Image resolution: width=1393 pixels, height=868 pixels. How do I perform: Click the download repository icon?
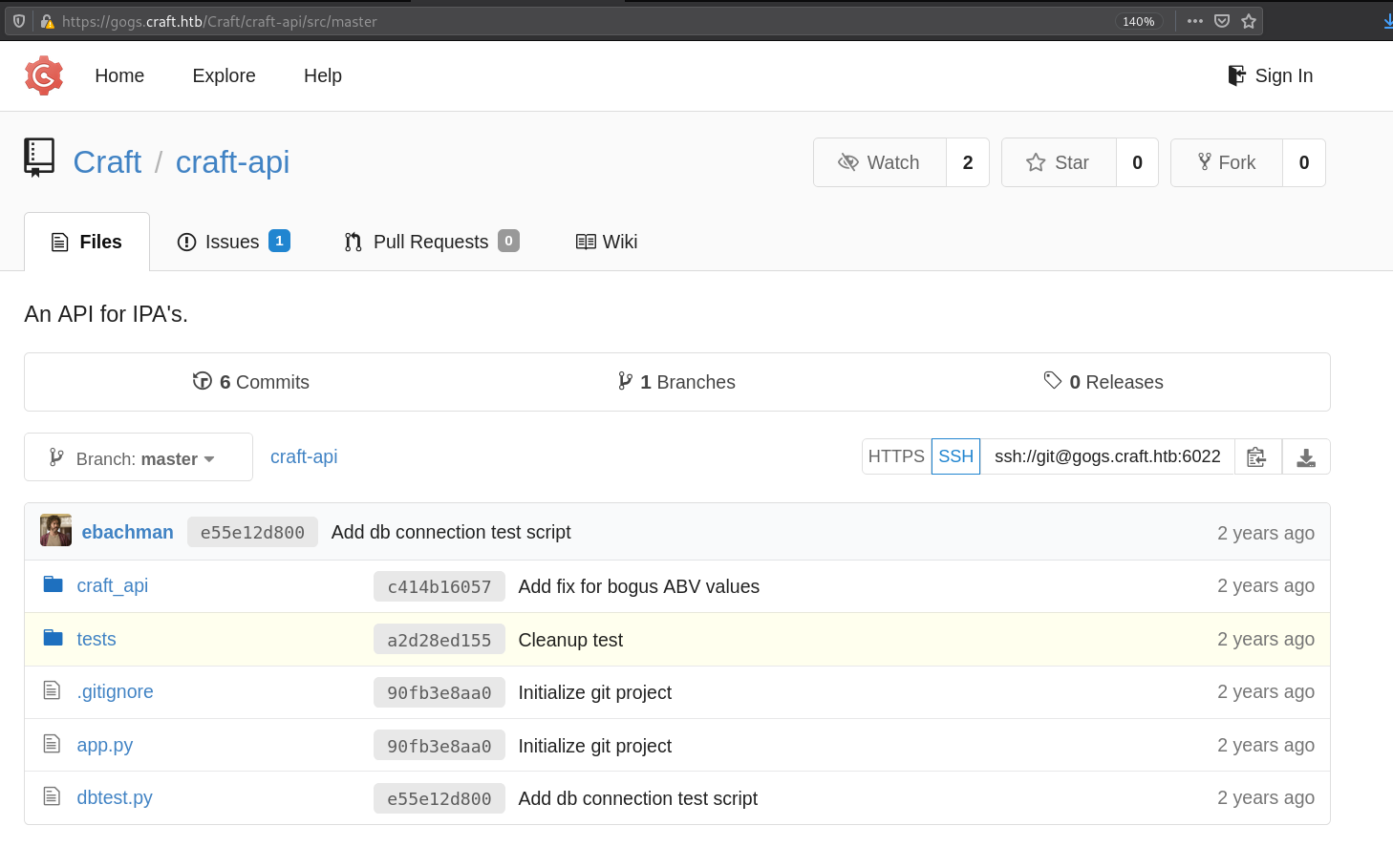pyautogui.click(x=1305, y=457)
